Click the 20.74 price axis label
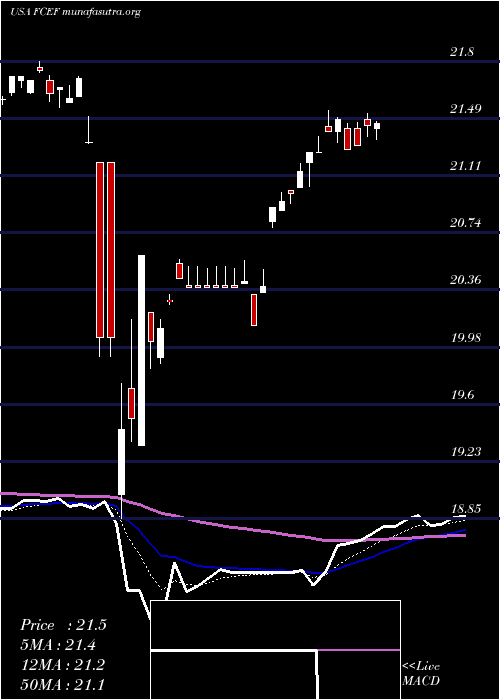This screenshot has height=700, width=500. (x=466, y=222)
